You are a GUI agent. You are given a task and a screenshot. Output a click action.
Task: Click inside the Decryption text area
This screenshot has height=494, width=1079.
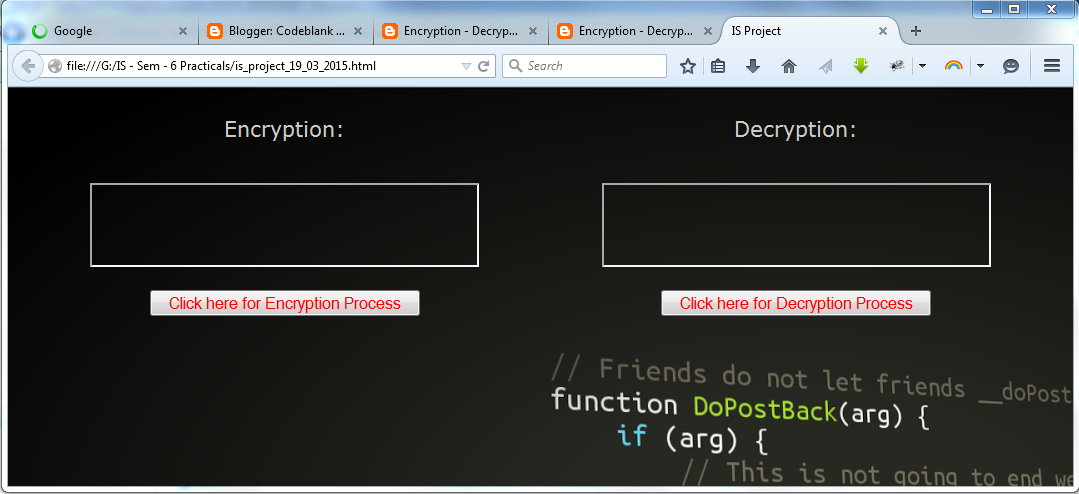pos(796,225)
